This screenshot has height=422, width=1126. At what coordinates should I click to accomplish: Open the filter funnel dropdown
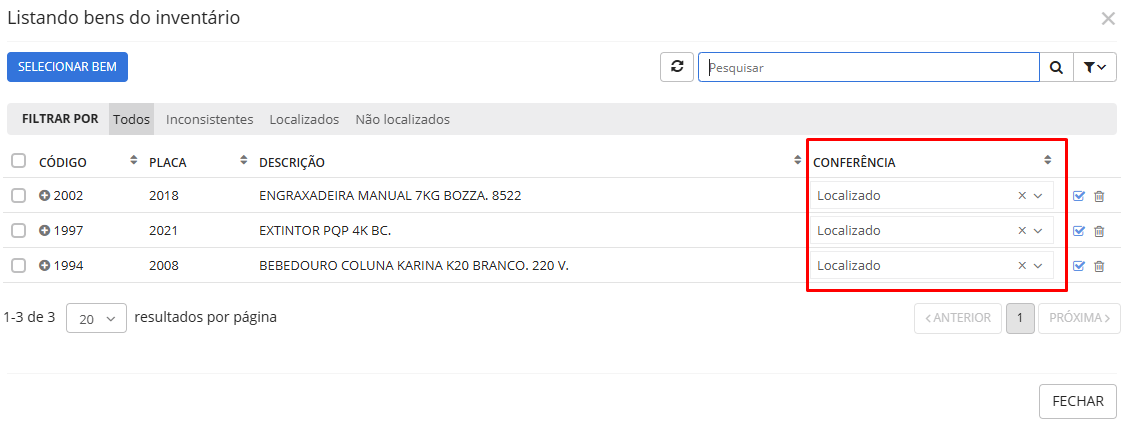(1095, 67)
